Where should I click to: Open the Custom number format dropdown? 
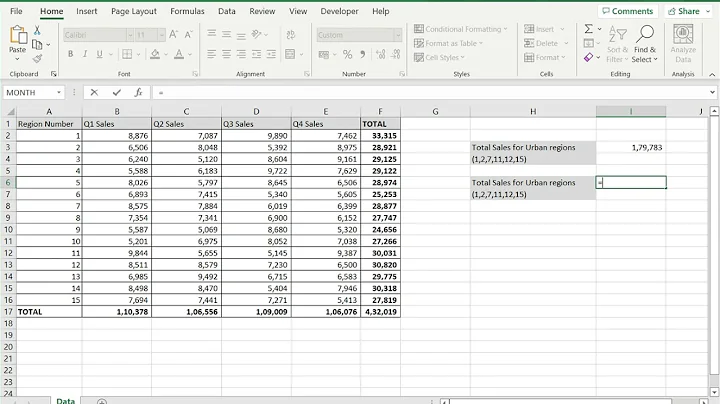[x=398, y=35]
